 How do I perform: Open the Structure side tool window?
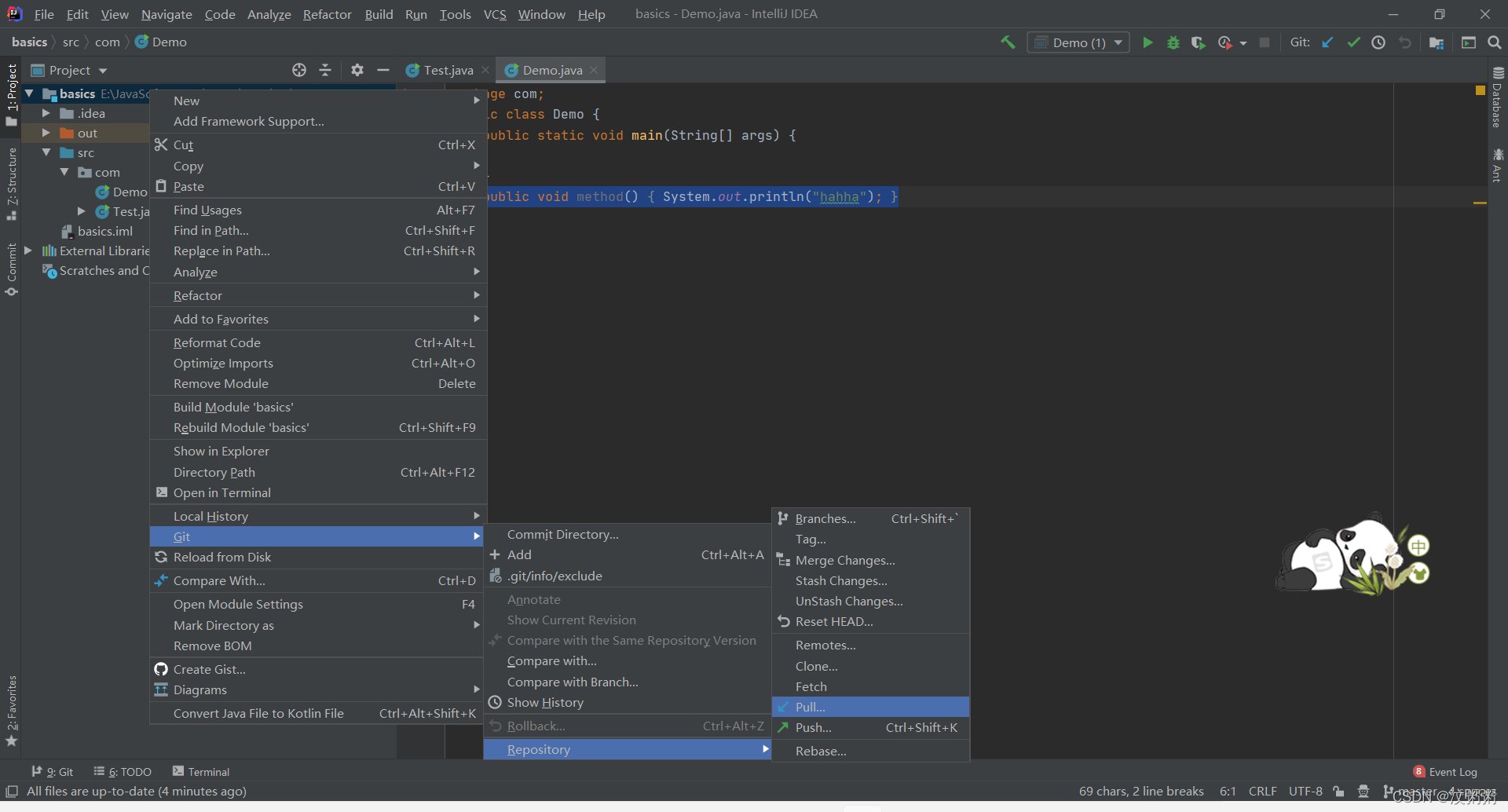coord(12,185)
